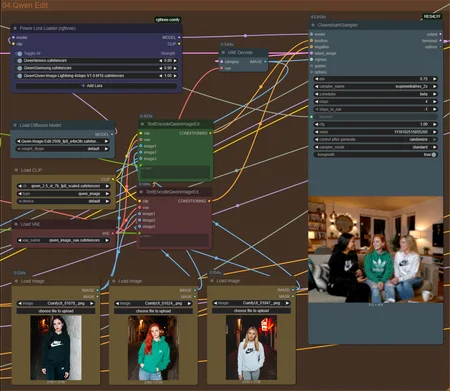
Task: Click the VAE output socket on the Load VAE node
Action: (x=113, y=233)
